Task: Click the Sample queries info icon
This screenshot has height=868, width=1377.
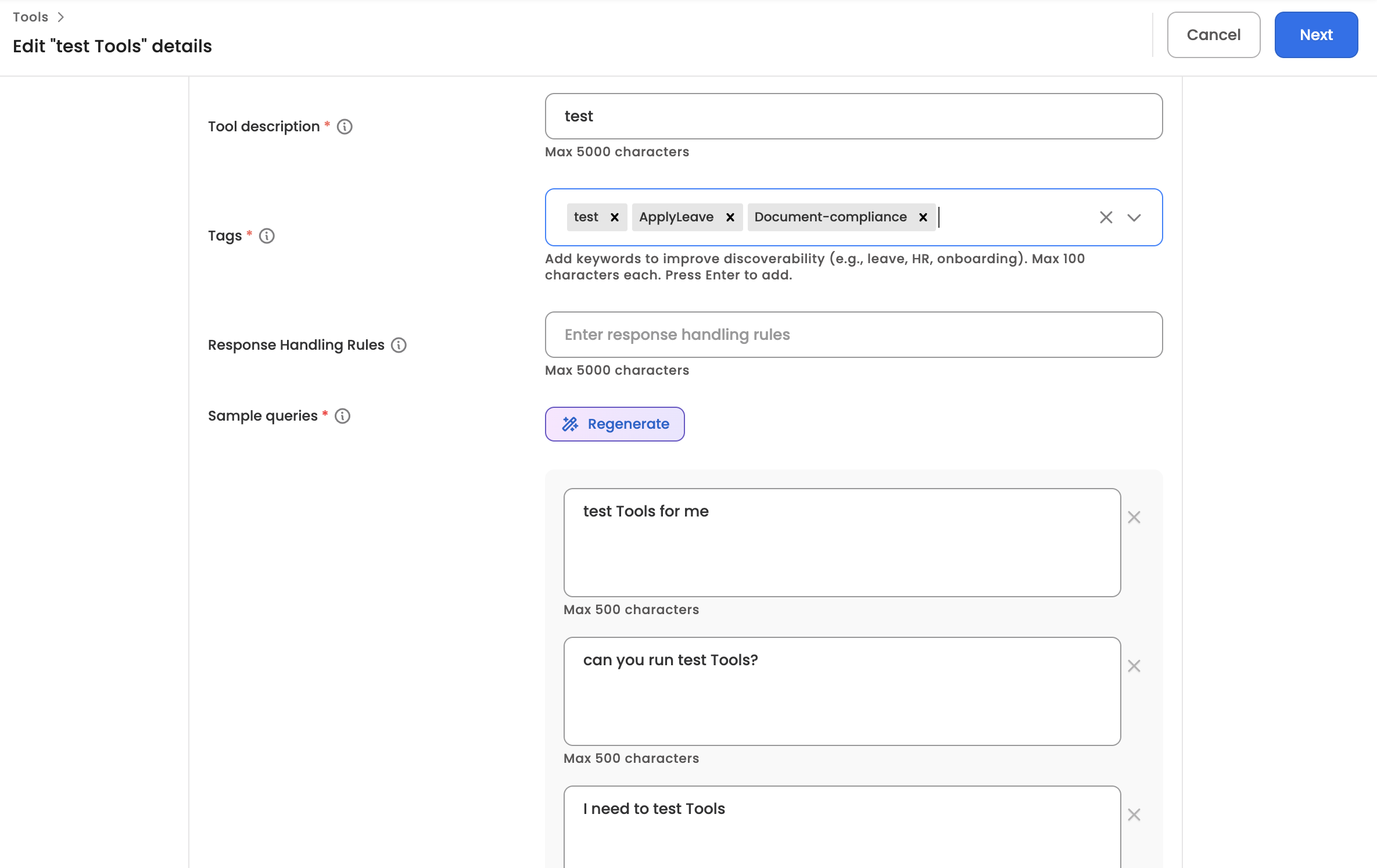Action: click(343, 416)
